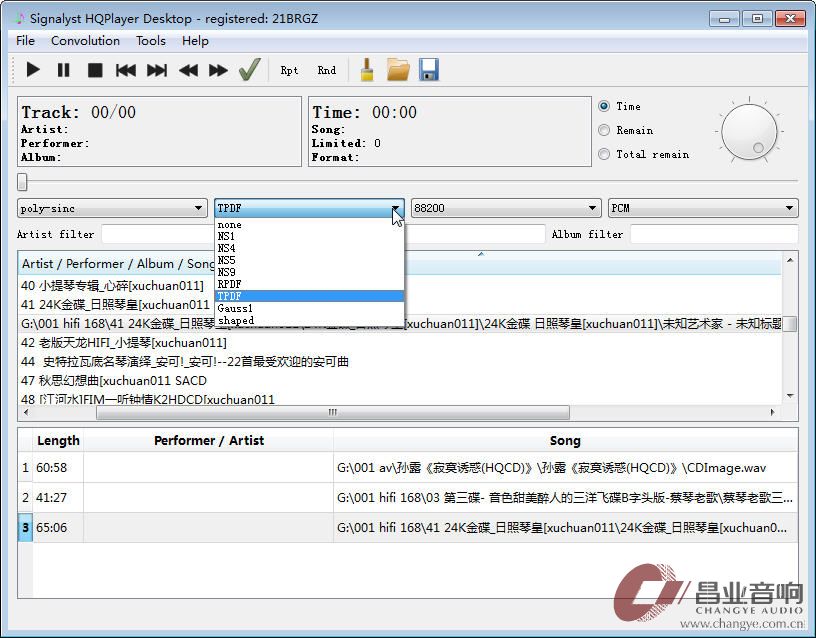Select the Remain radio button
Viewport: 816px width, 638px height.
pos(604,130)
